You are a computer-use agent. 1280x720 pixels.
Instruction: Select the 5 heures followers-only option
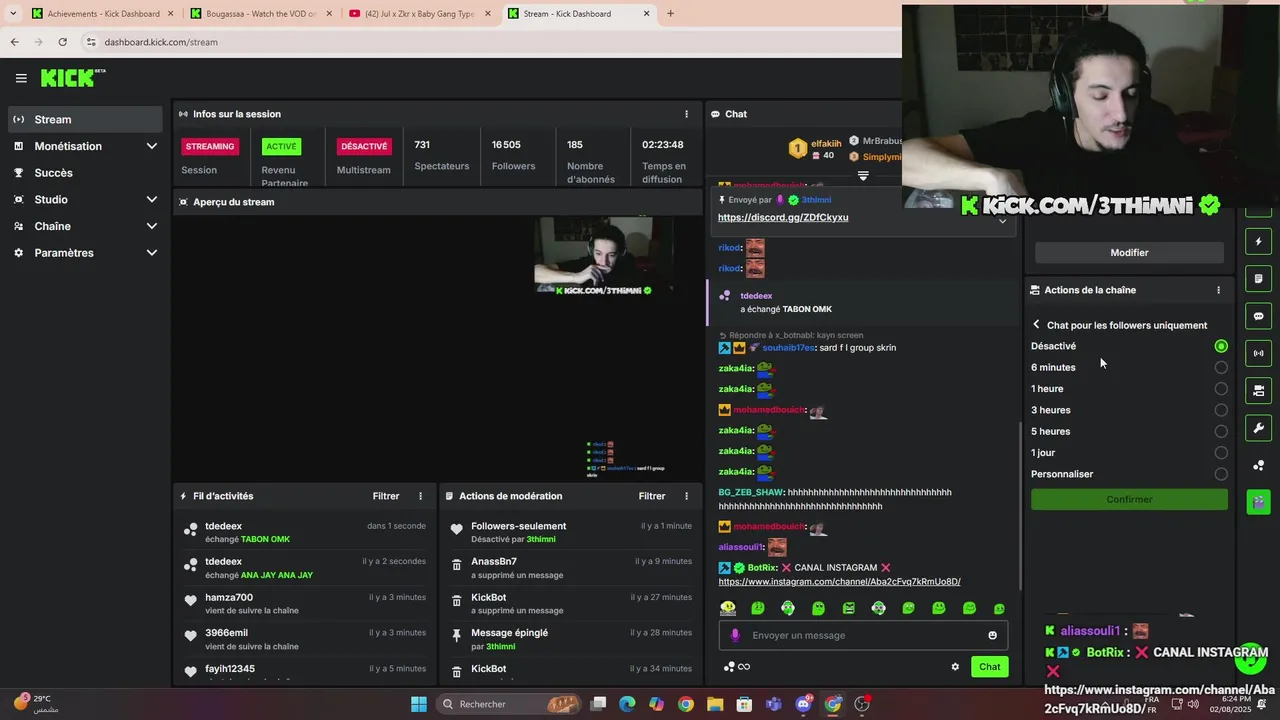click(x=1221, y=431)
